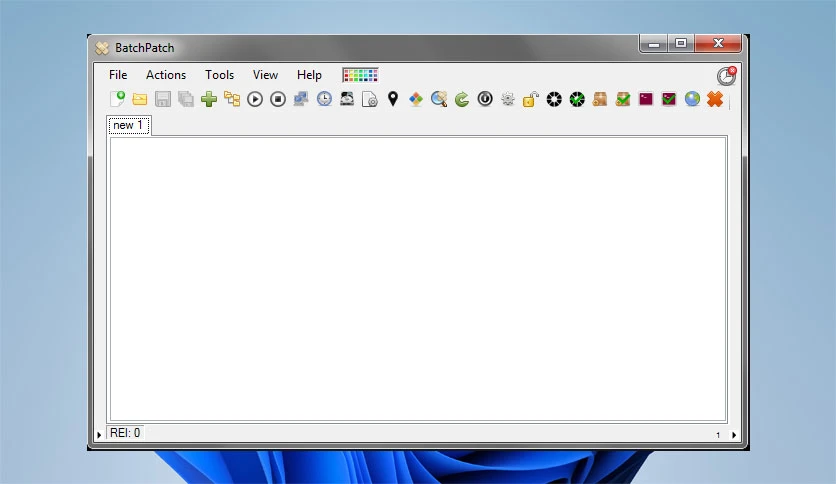This screenshot has height=484, width=836.
Task: Open the File menu
Action: pos(118,75)
